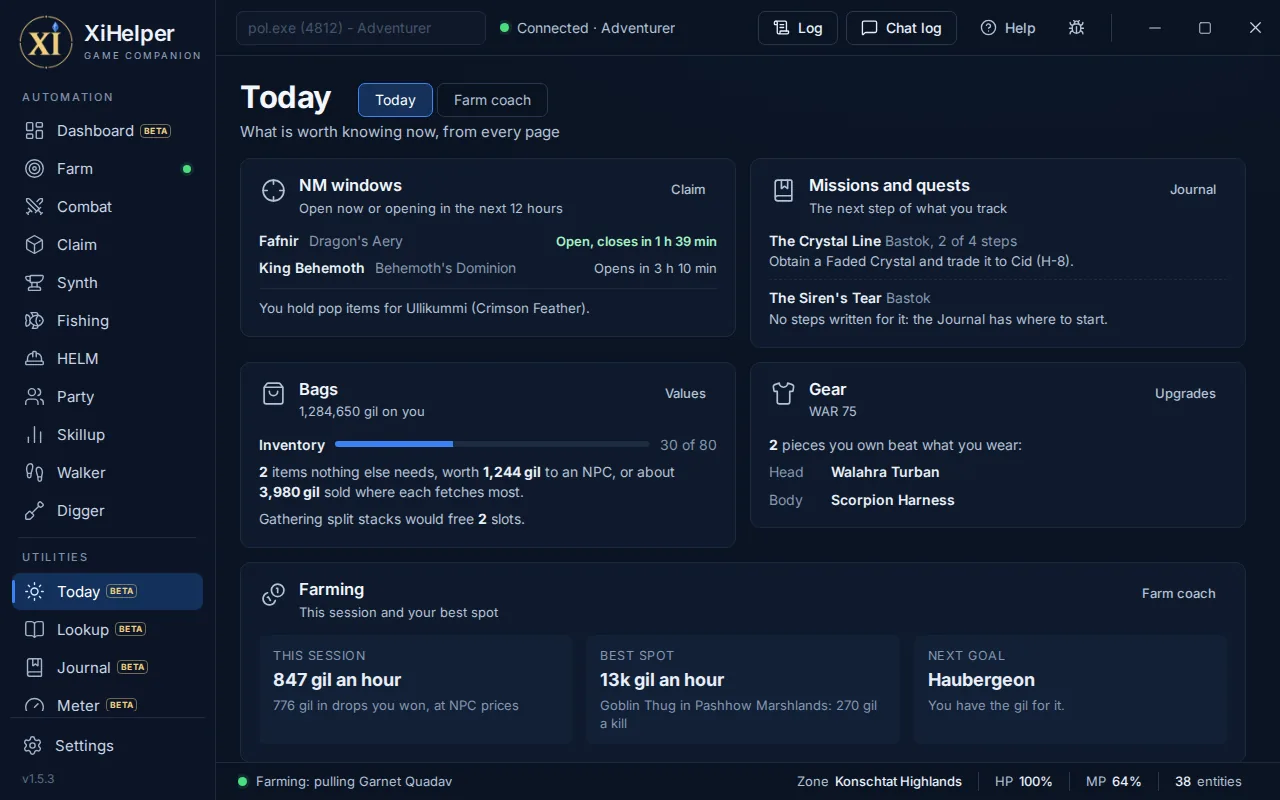Click the Walahra Turban gear entry
Screen dimensions: 1280x800
tap(885, 472)
